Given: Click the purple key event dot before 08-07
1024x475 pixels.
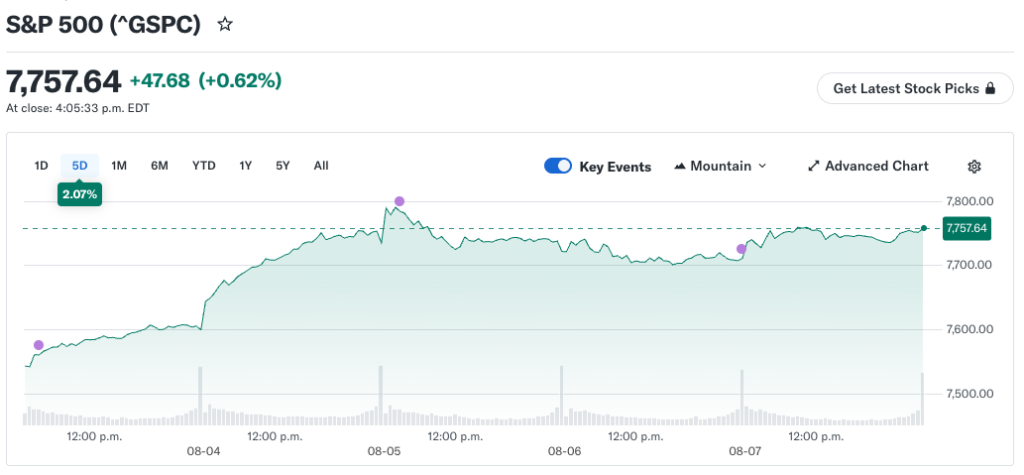Looking at the screenshot, I should tap(741, 249).
